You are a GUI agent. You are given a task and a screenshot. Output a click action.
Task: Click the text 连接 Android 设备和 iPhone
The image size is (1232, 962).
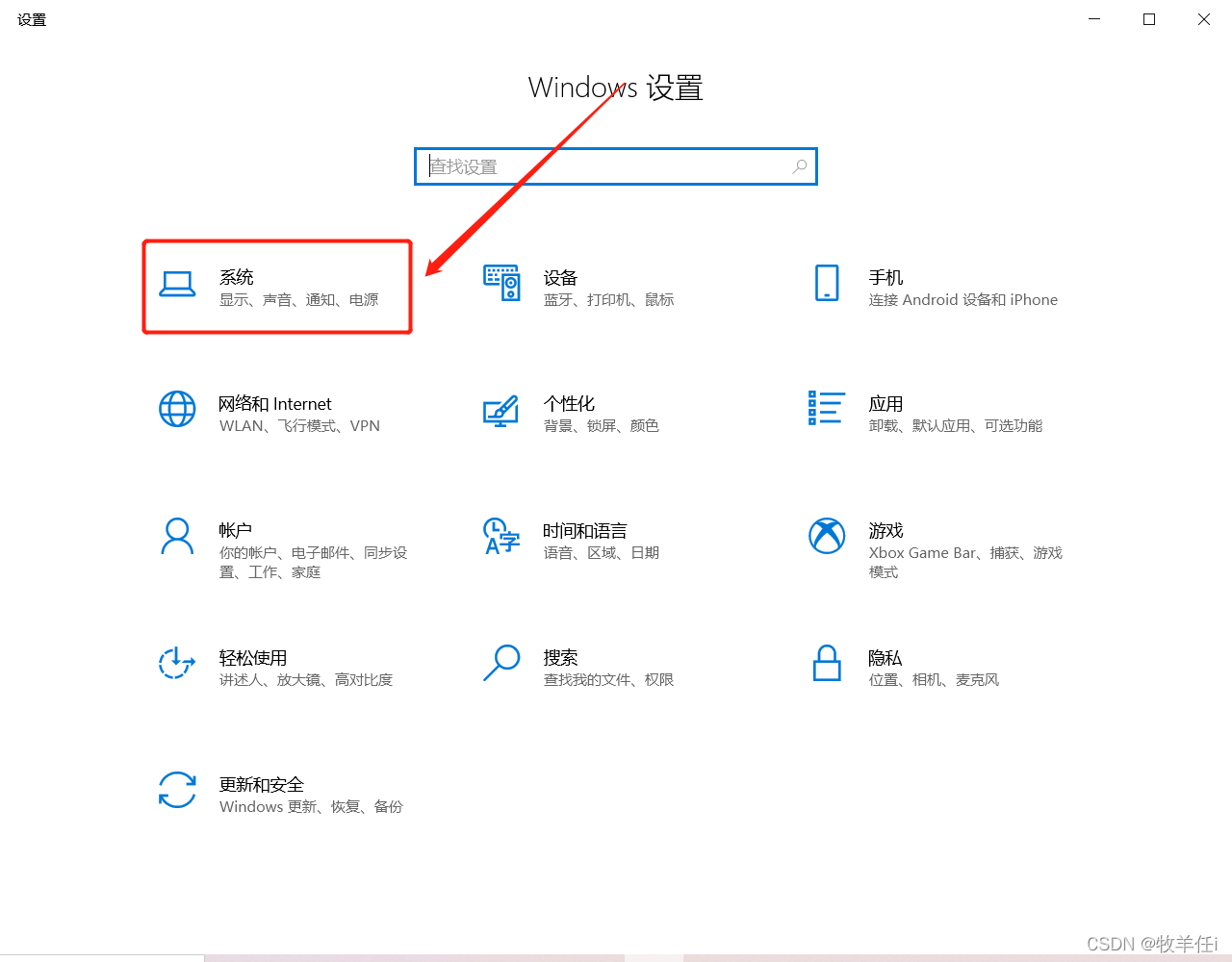963,300
